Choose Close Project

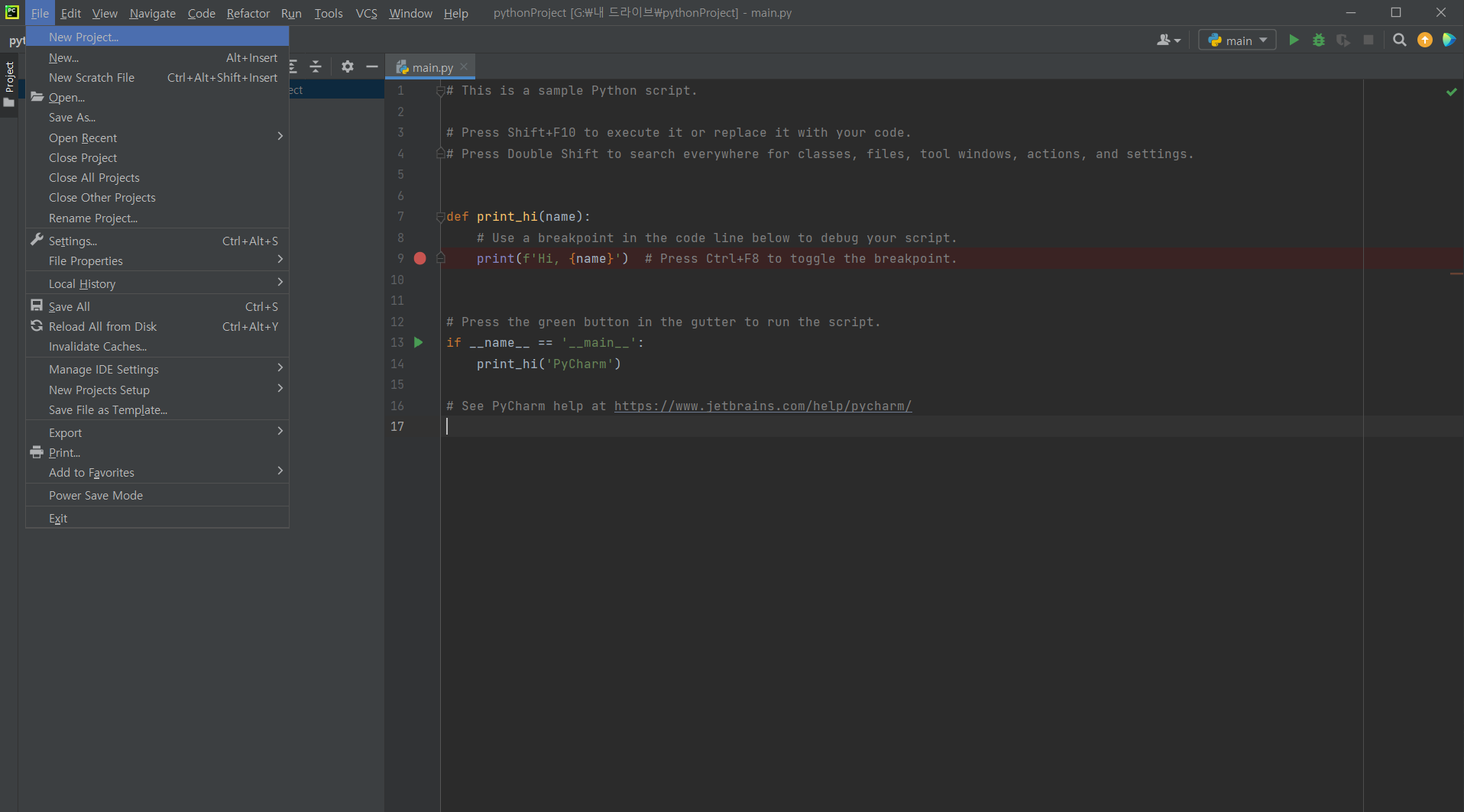click(x=157, y=157)
